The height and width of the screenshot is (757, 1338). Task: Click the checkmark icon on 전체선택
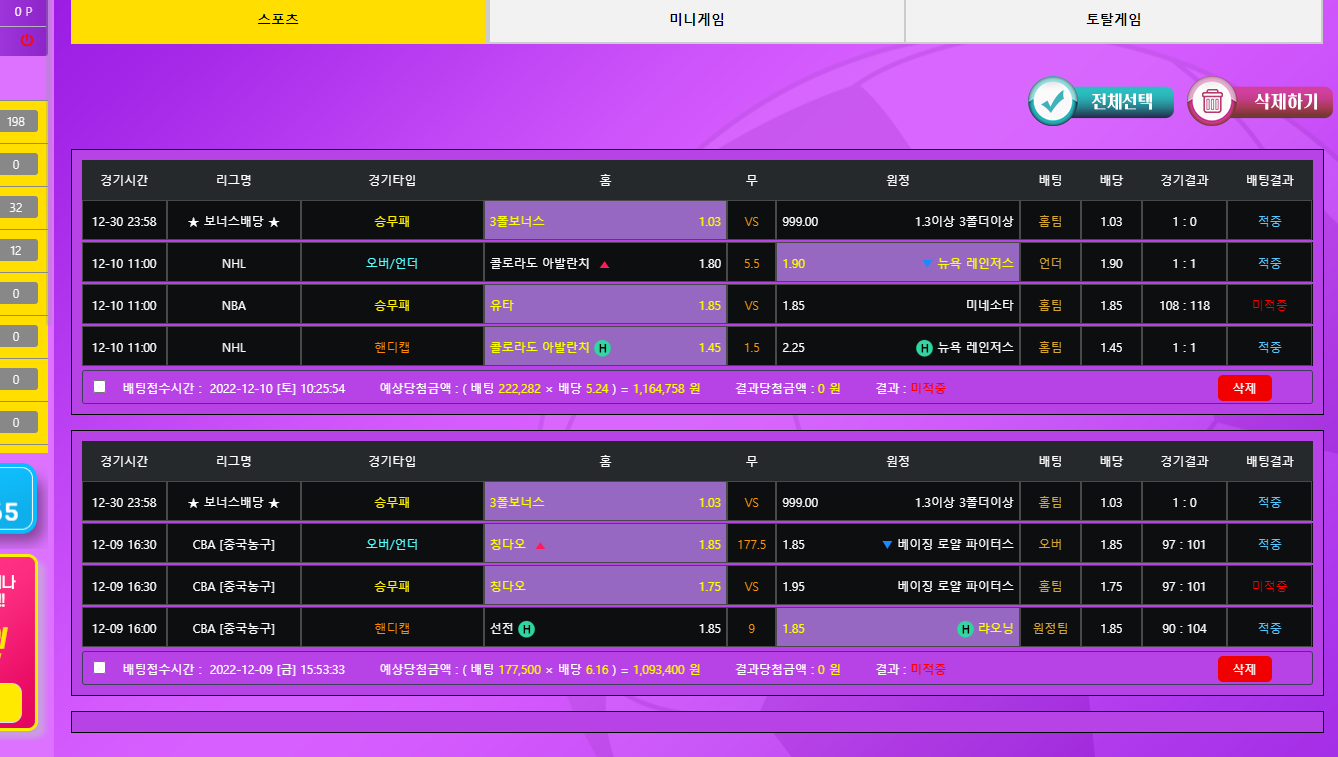pos(1052,101)
